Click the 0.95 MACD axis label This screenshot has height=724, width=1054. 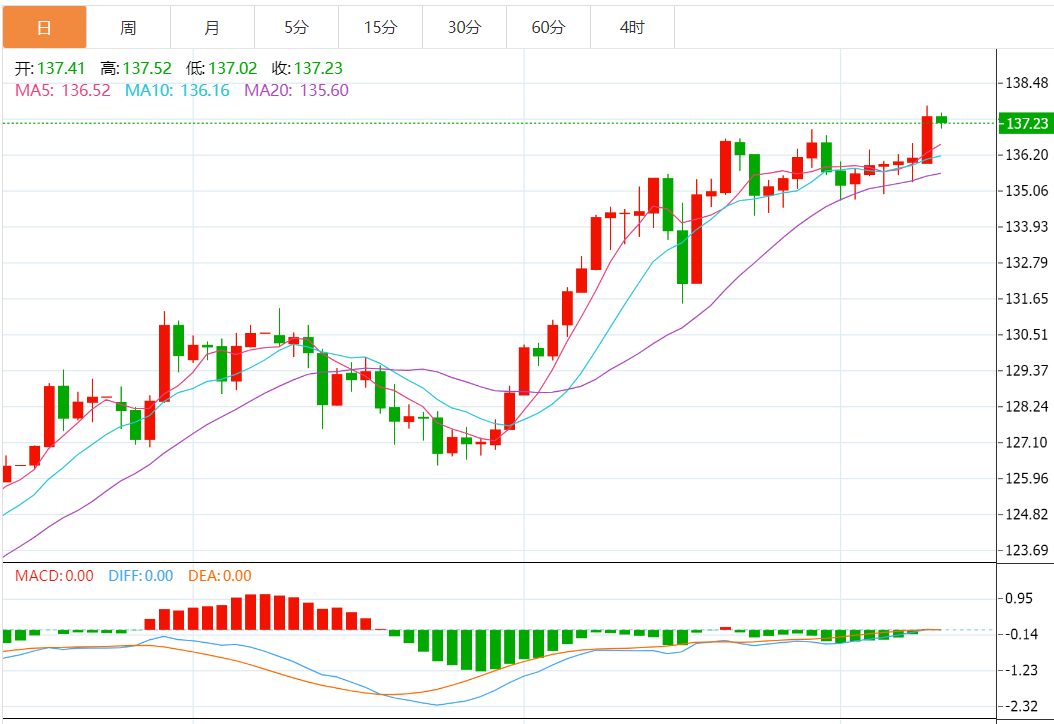1018,598
